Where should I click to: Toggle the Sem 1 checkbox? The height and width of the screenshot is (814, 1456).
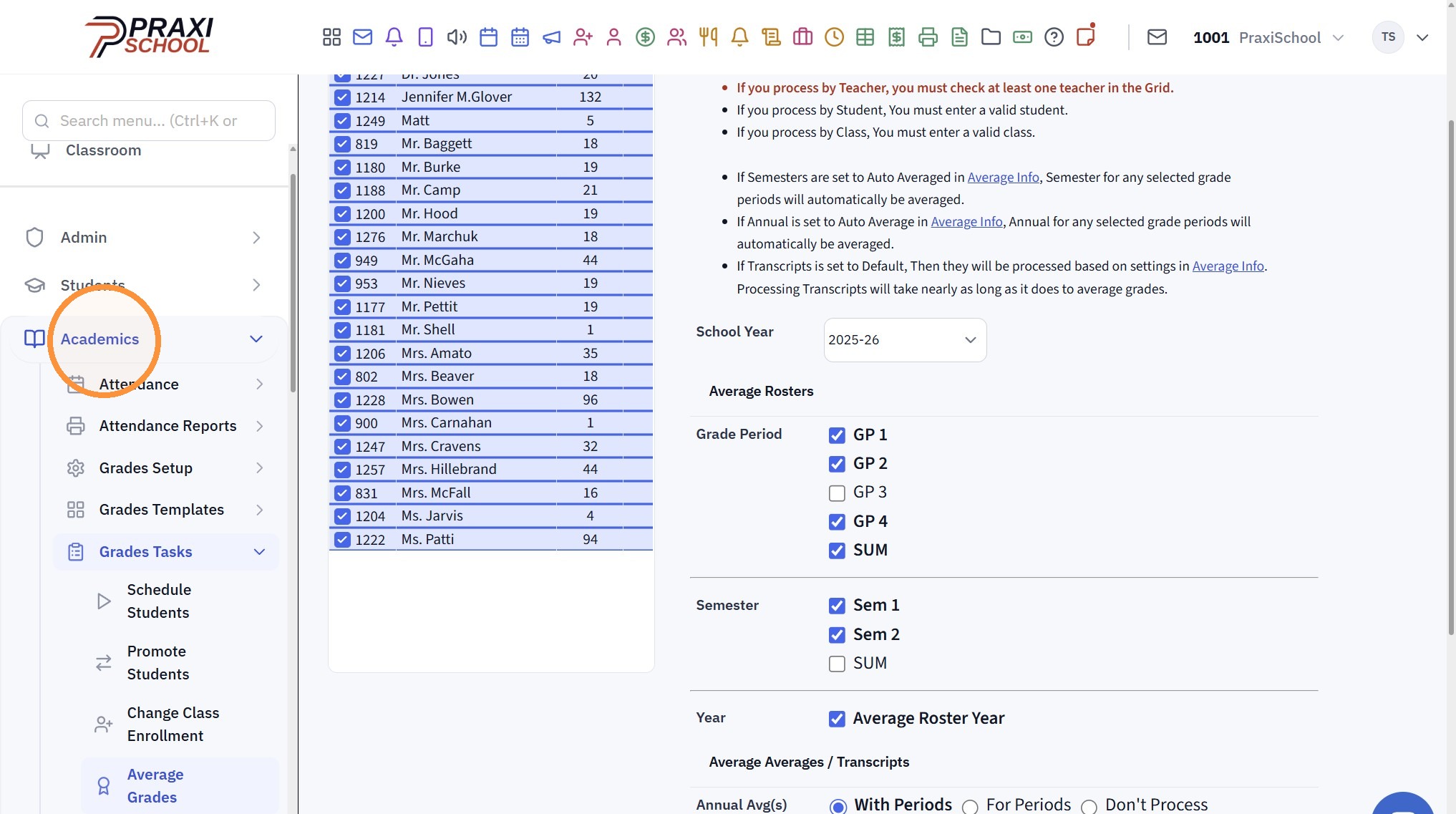pos(837,606)
